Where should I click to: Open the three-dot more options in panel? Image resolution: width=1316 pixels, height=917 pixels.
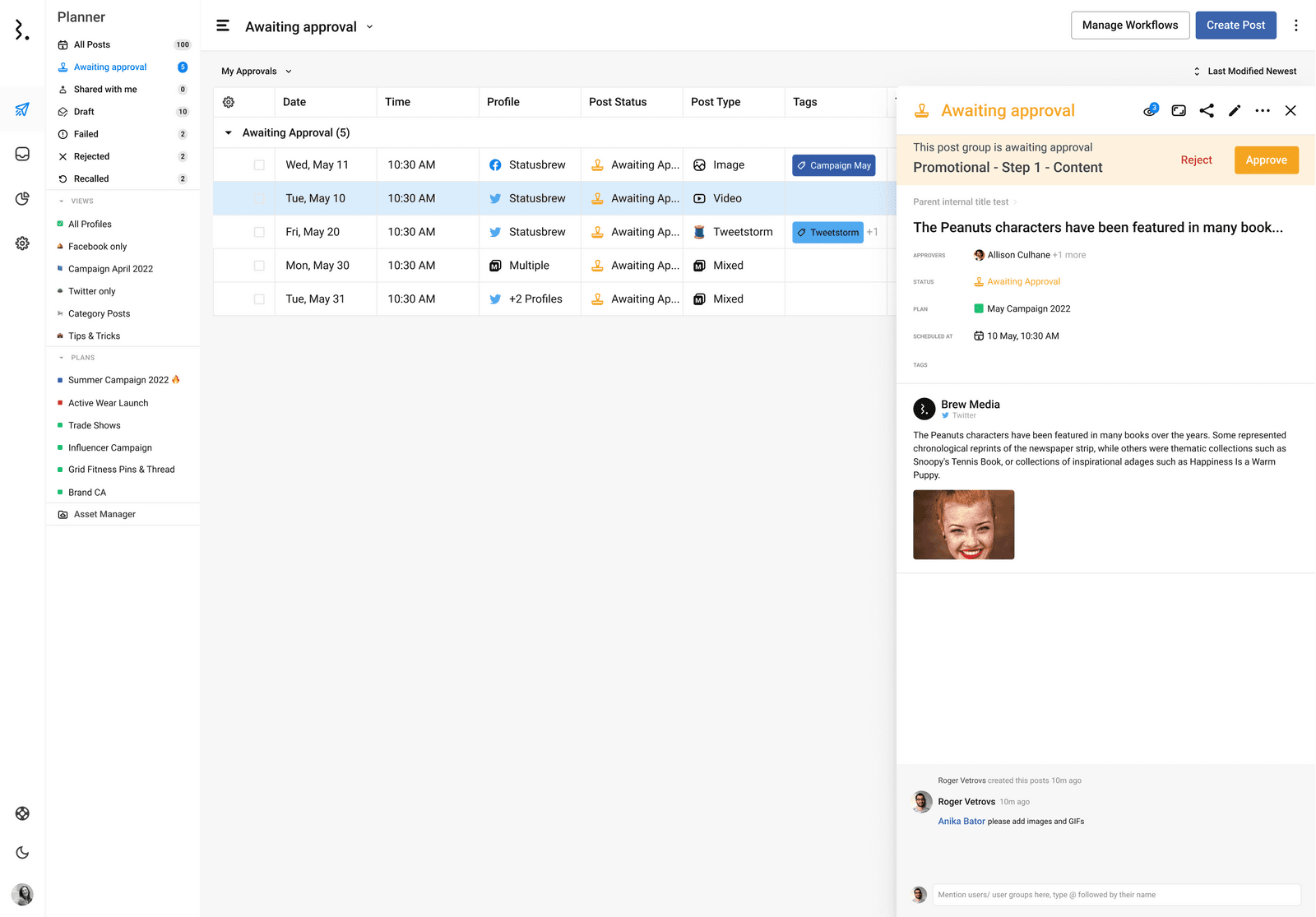[1263, 111]
